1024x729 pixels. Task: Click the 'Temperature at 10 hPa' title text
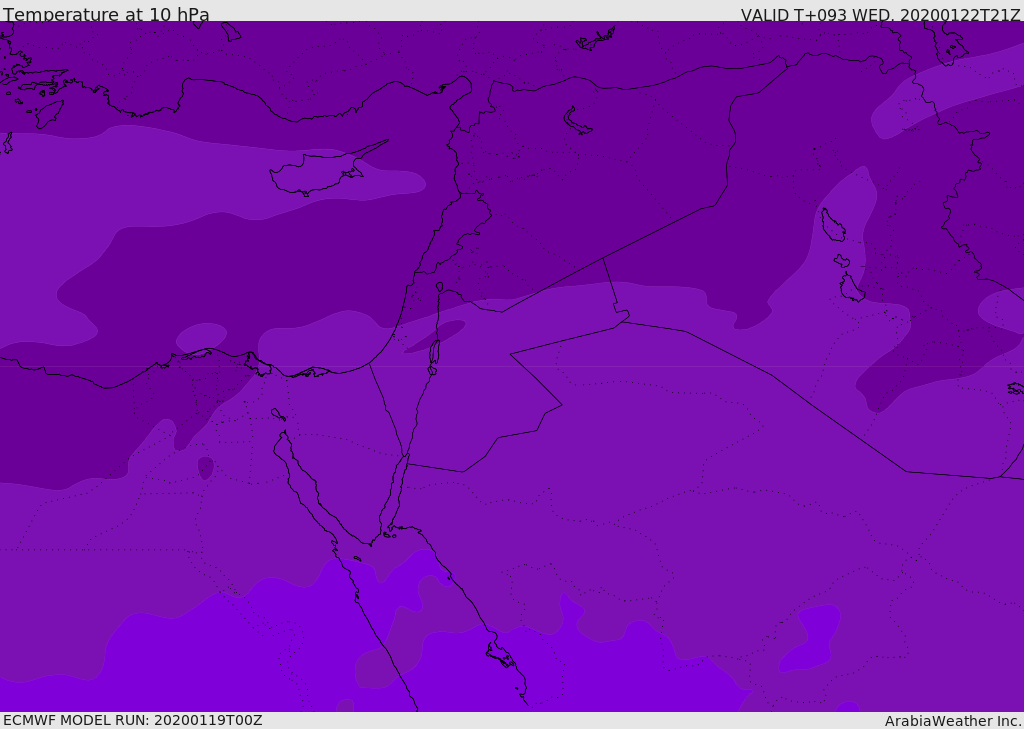[x=106, y=14]
